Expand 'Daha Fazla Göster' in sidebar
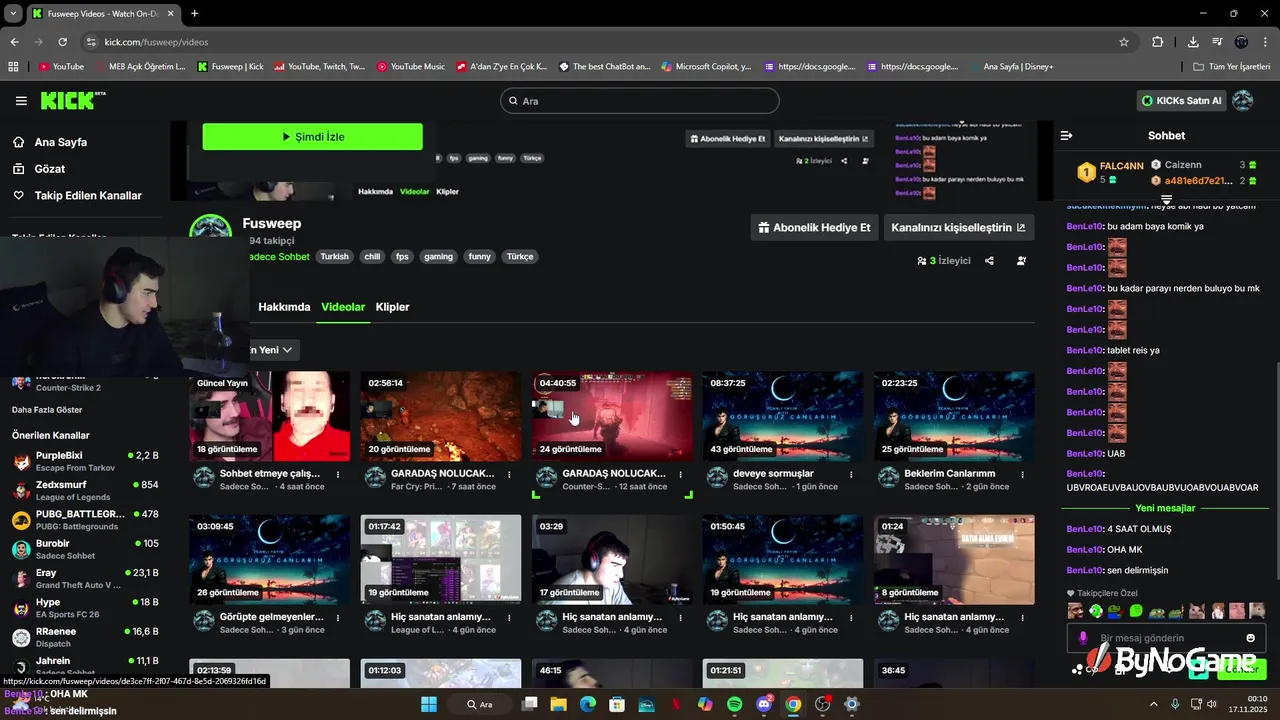 click(47, 410)
